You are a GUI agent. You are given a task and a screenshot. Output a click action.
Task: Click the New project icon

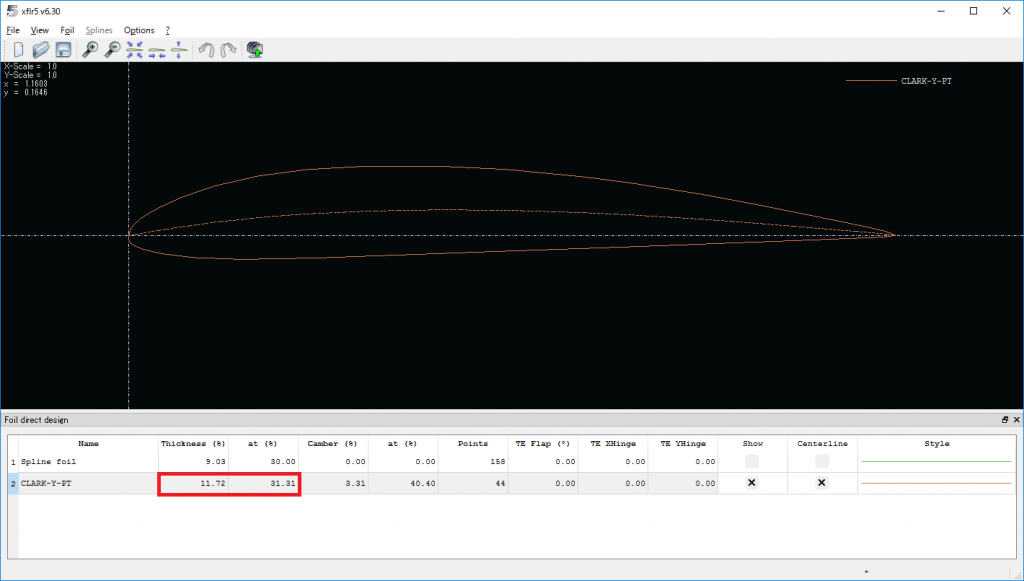(x=19, y=49)
